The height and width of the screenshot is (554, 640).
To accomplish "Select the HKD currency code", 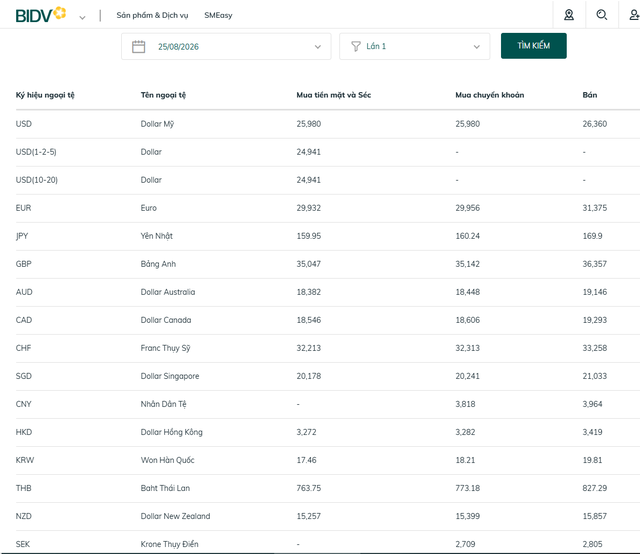I will [x=24, y=432].
